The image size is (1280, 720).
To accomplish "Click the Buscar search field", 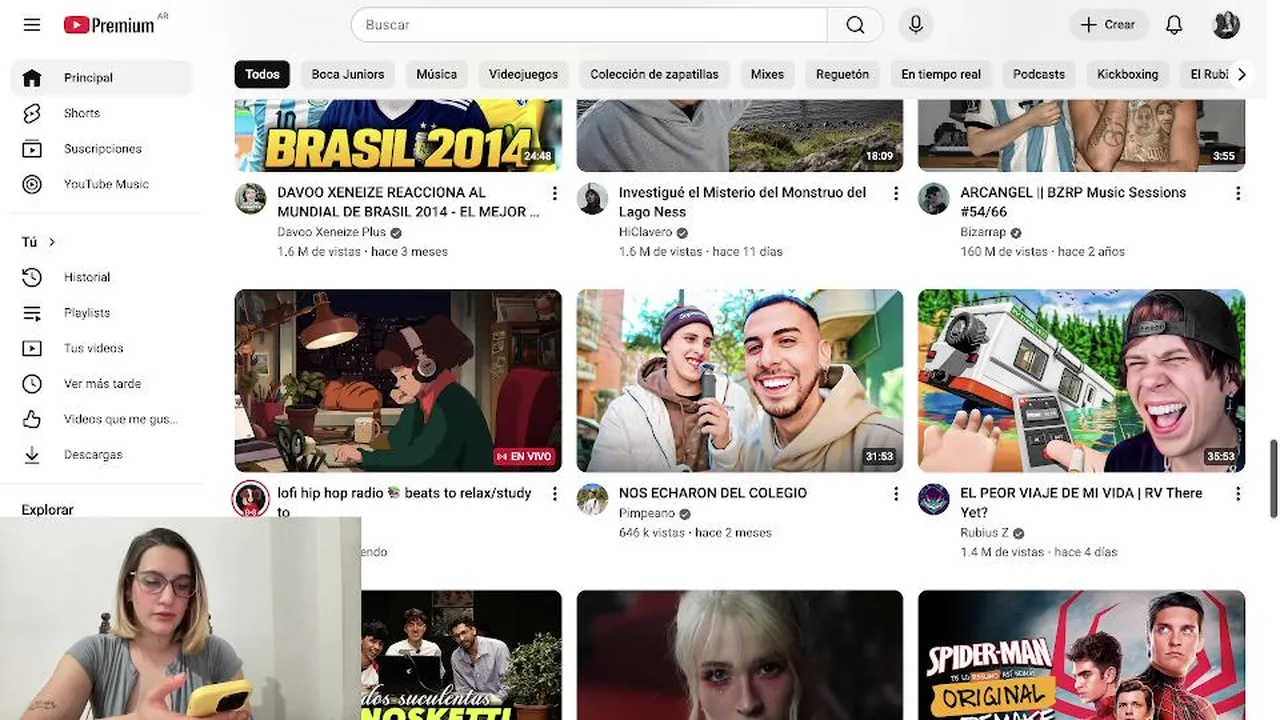I will point(590,25).
